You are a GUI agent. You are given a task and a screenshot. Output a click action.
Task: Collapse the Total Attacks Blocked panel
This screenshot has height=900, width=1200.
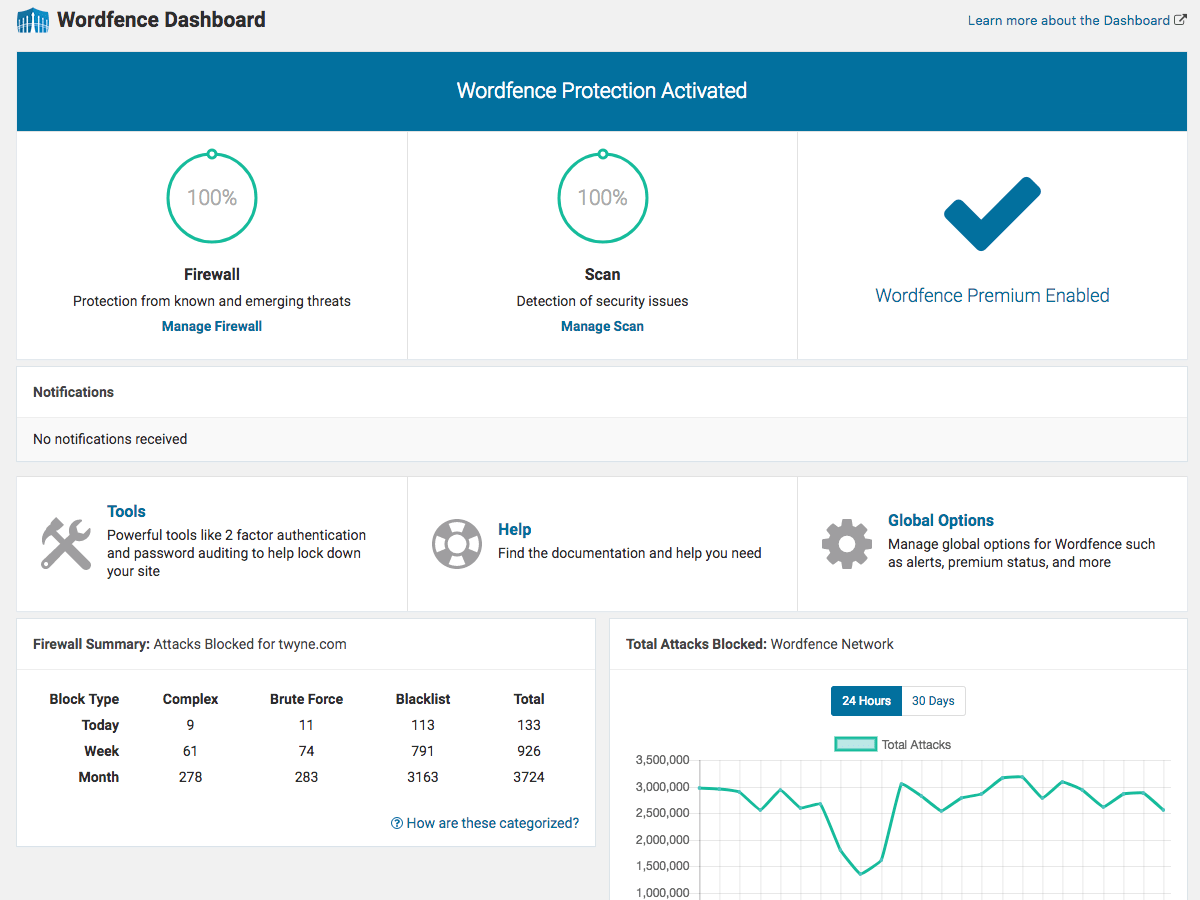759,644
